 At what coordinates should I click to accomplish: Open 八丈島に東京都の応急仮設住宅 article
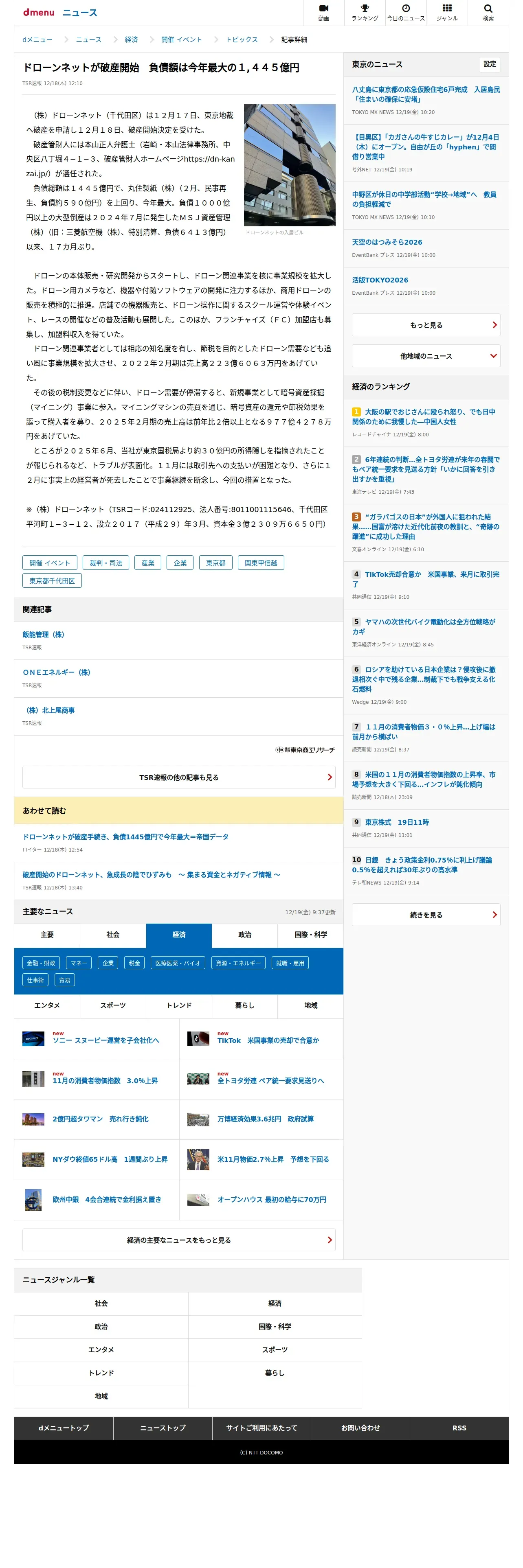[x=426, y=94]
